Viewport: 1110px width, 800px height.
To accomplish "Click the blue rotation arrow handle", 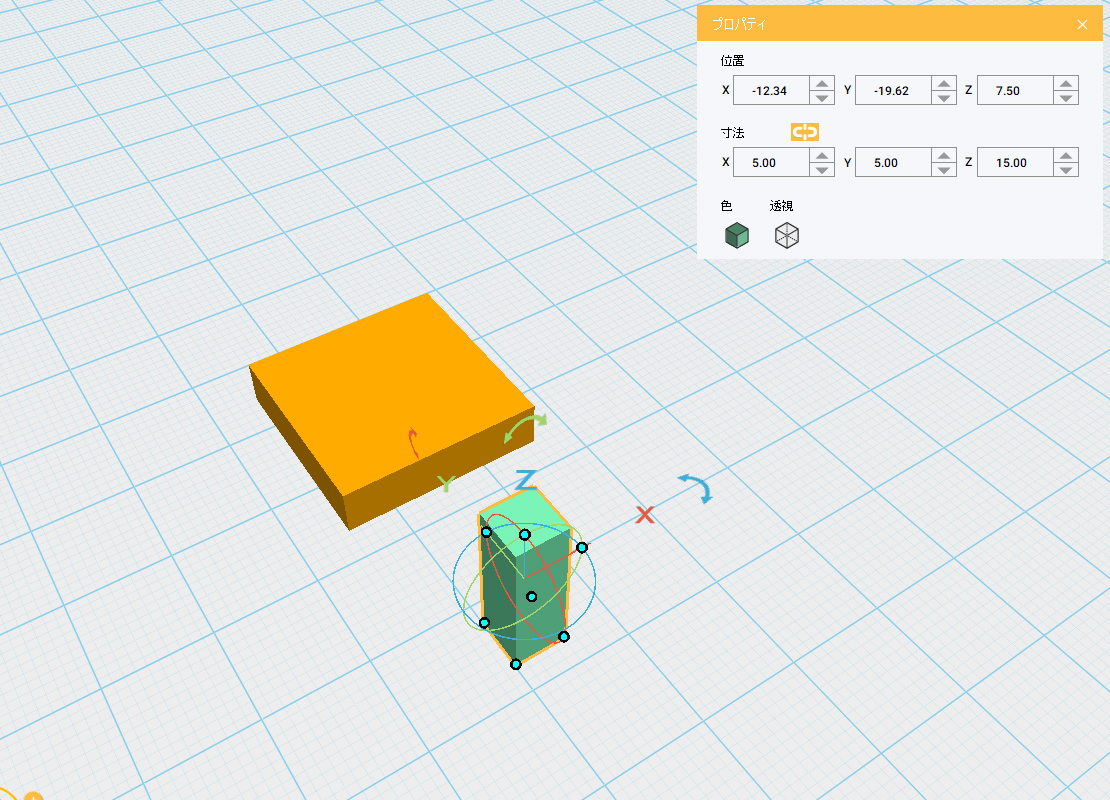I will (696, 487).
